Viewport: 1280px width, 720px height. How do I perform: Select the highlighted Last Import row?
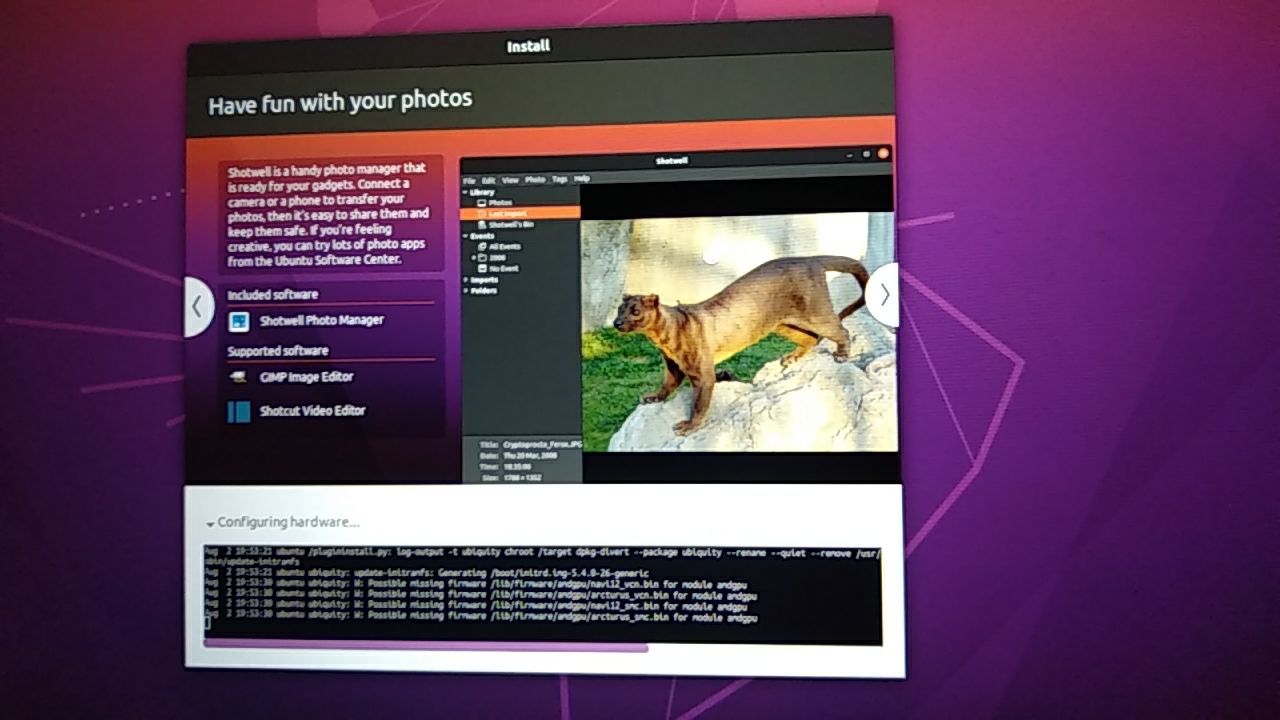pos(520,213)
